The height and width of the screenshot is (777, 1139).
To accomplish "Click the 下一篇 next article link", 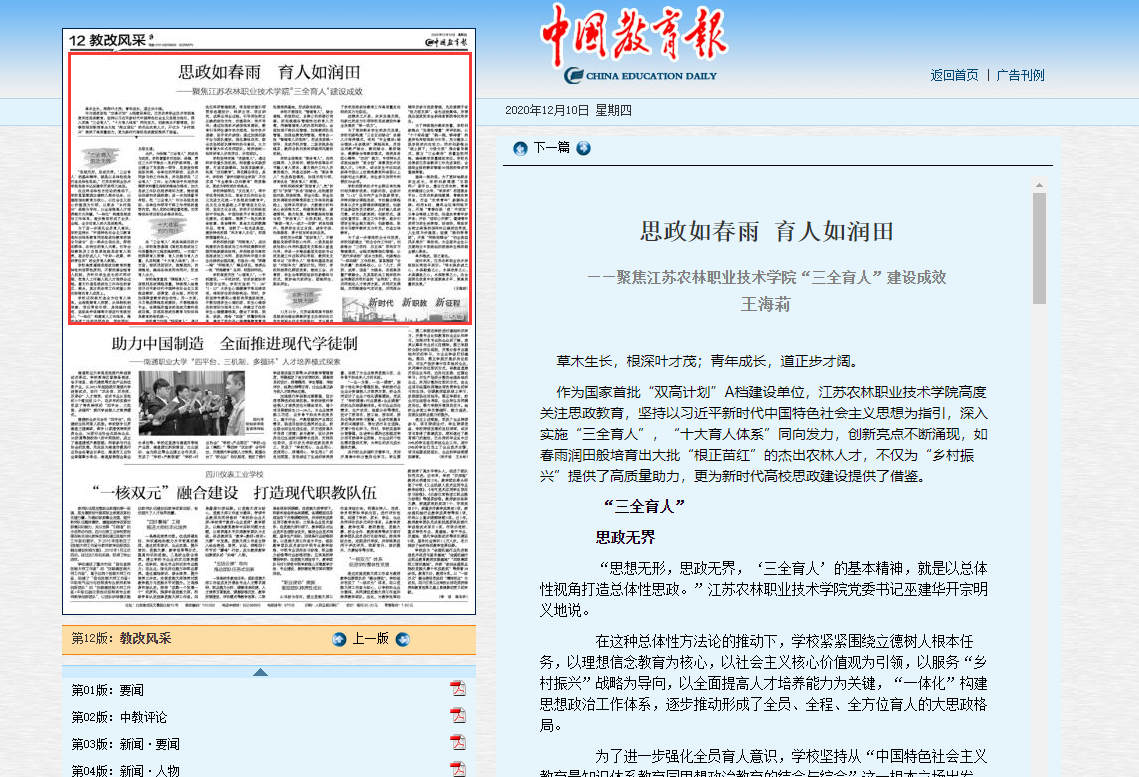I will pos(551,147).
